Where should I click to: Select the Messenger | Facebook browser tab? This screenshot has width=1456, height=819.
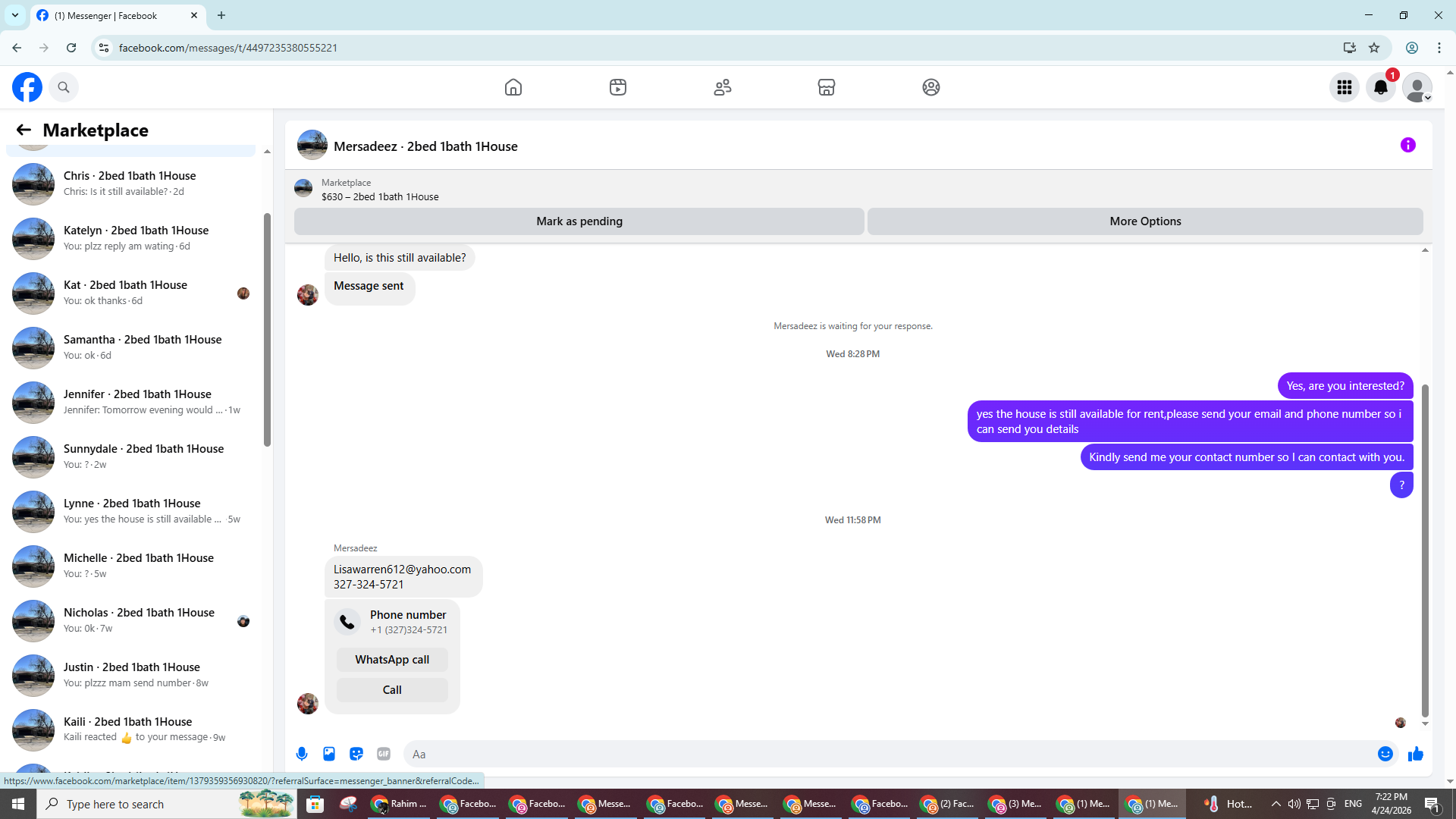pyautogui.click(x=118, y=15)
